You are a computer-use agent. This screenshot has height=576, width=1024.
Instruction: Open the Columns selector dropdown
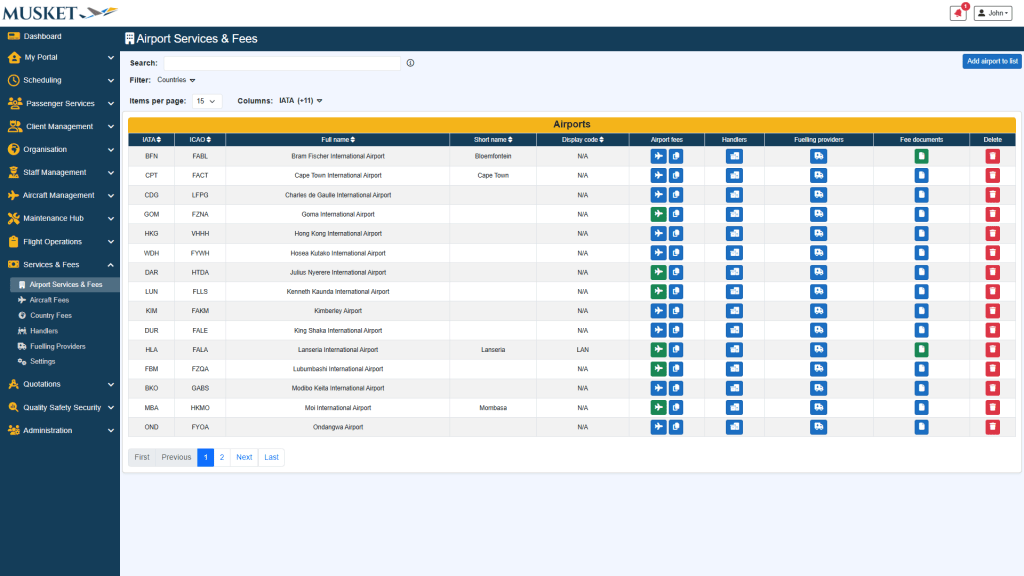click(300, 101)
